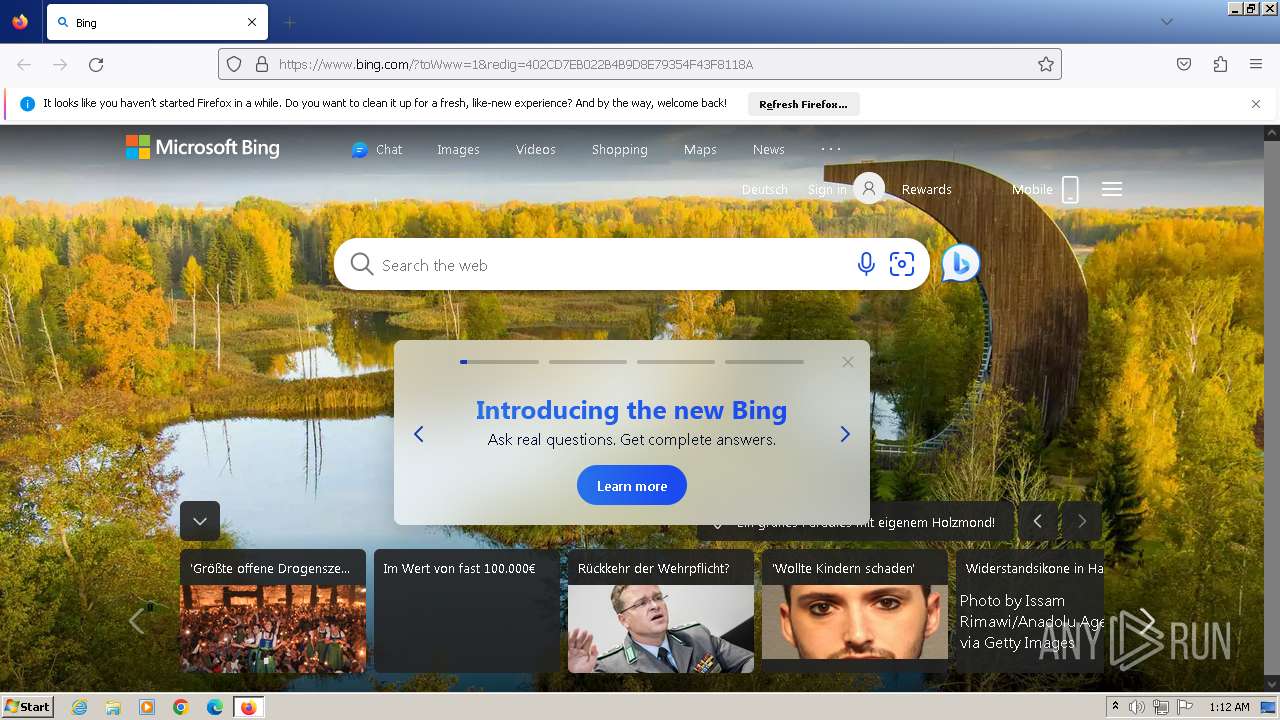Viewport: 1280px width, 720px height.
Task: Open visual search camera icon
Action: click(902, 264)
